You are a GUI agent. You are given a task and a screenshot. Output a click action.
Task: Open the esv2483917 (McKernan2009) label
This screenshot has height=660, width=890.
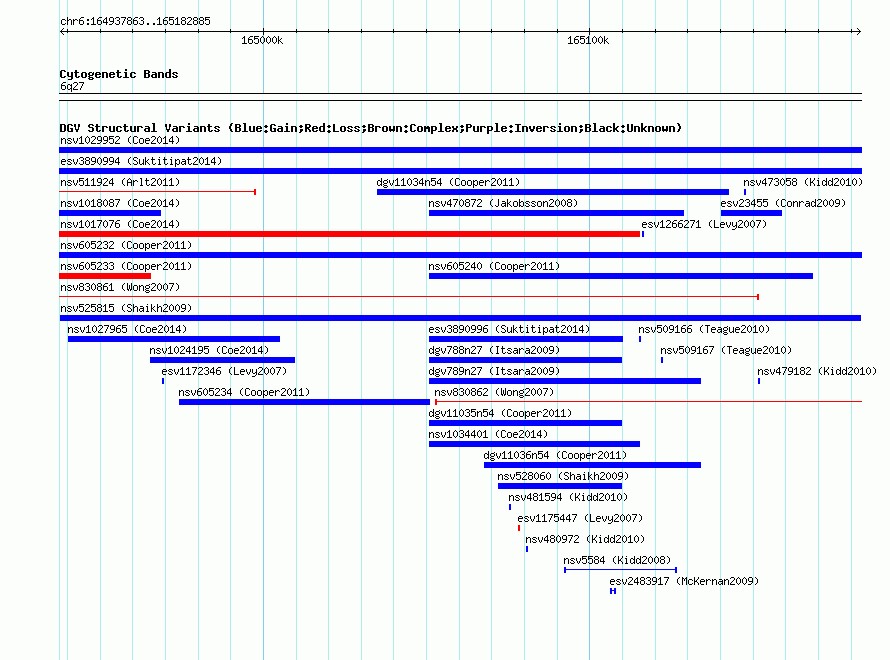point(684,581)
